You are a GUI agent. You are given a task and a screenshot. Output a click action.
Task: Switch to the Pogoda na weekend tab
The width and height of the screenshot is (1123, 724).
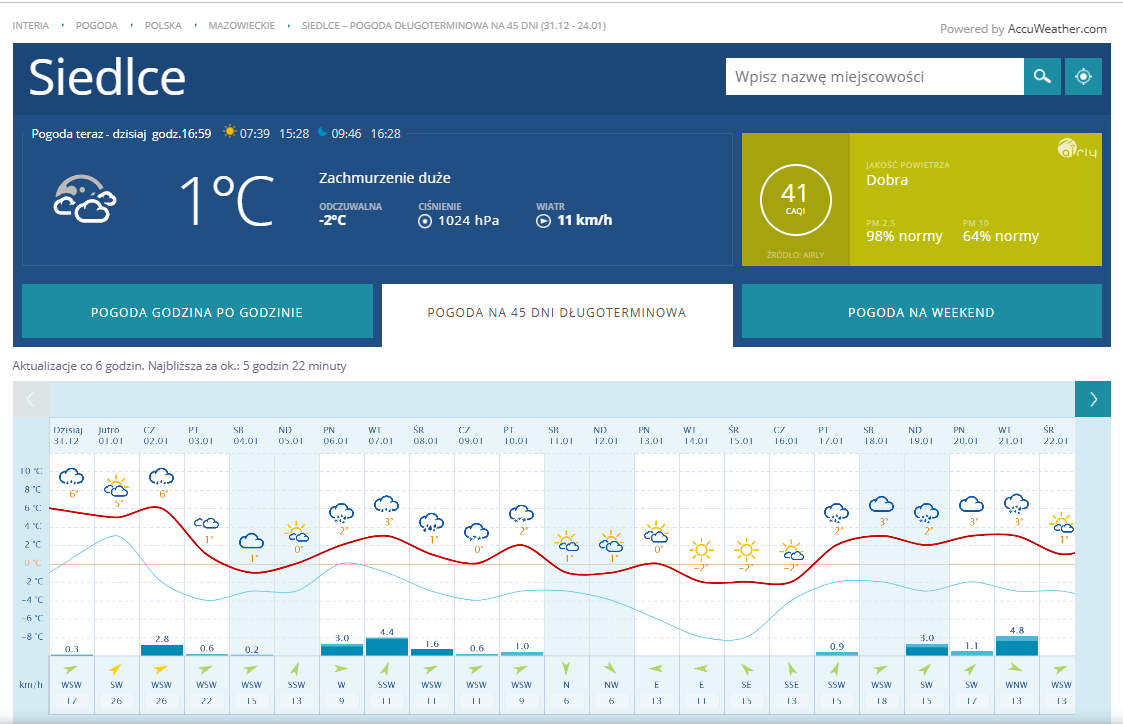point(921,312)
